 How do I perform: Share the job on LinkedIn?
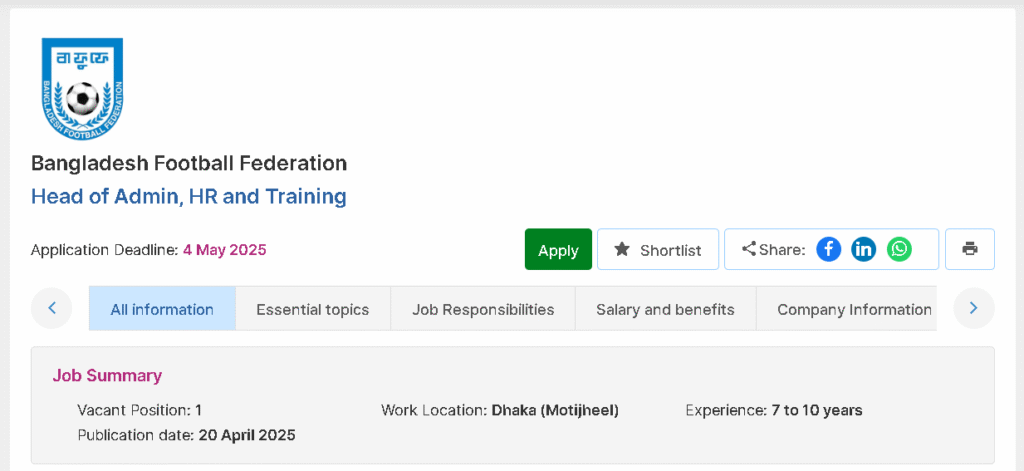(x=863, y=249)
